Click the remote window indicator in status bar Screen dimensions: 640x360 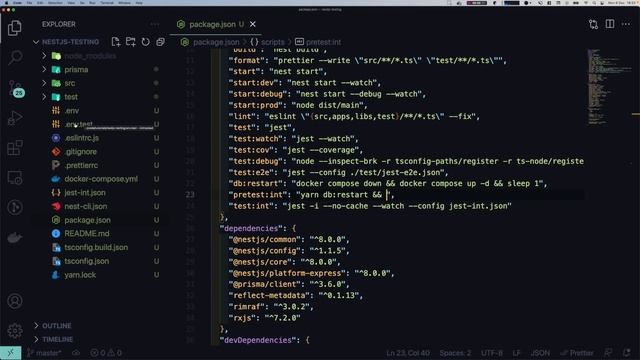(x=11, y=353)
